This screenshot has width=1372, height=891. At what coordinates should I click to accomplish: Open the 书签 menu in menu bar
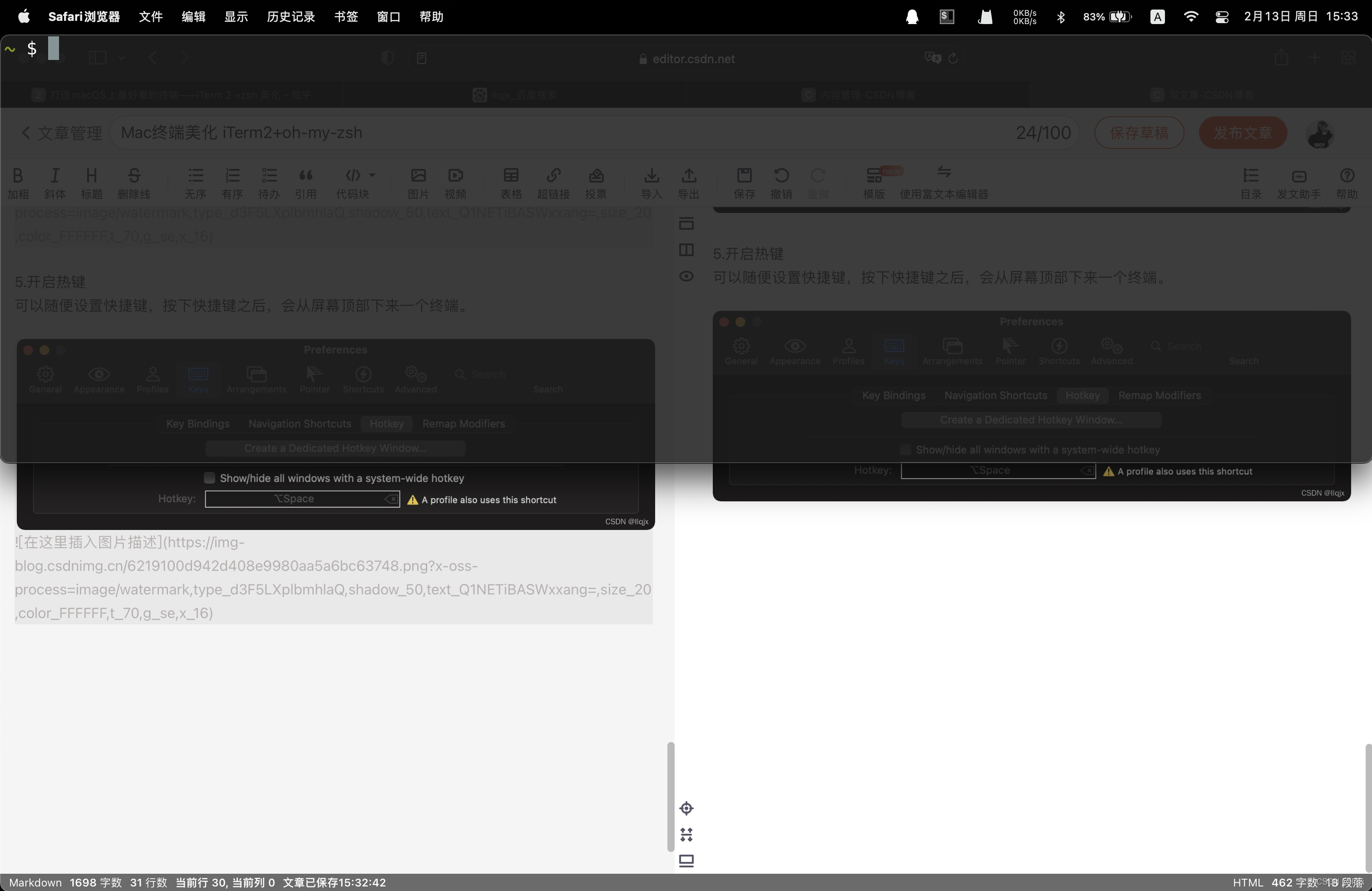(346, 17)
